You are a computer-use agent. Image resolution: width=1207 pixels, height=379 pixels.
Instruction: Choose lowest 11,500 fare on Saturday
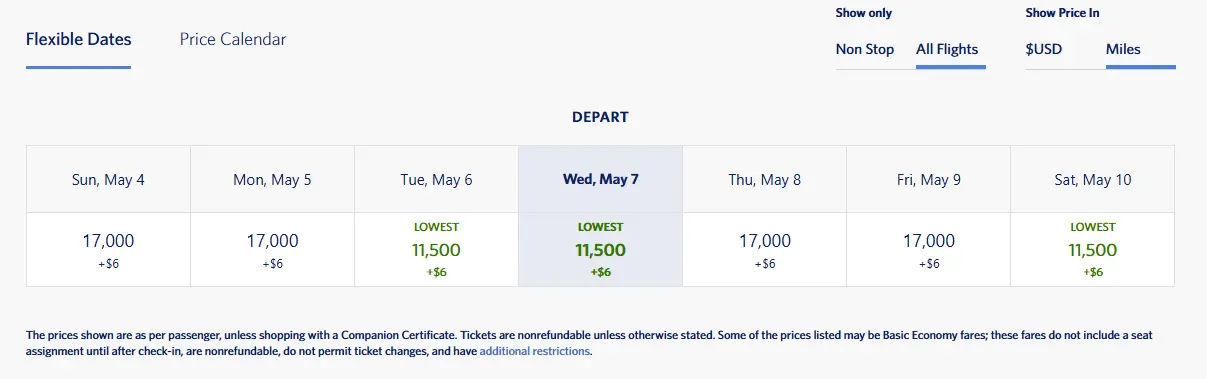[x=1092, y=250]
